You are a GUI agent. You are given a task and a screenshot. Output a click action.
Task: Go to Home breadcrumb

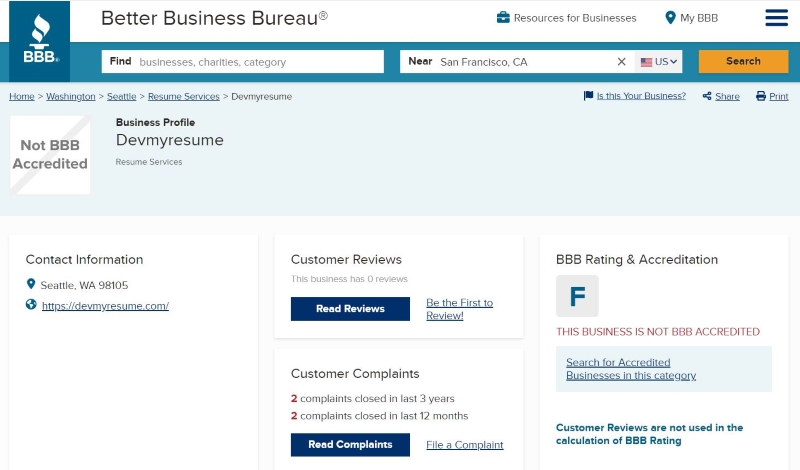(22, 96)
